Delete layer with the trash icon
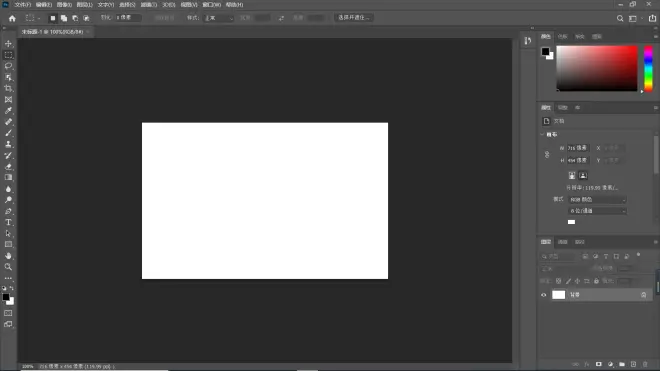 pyautogui.click(x=645, y=364)
